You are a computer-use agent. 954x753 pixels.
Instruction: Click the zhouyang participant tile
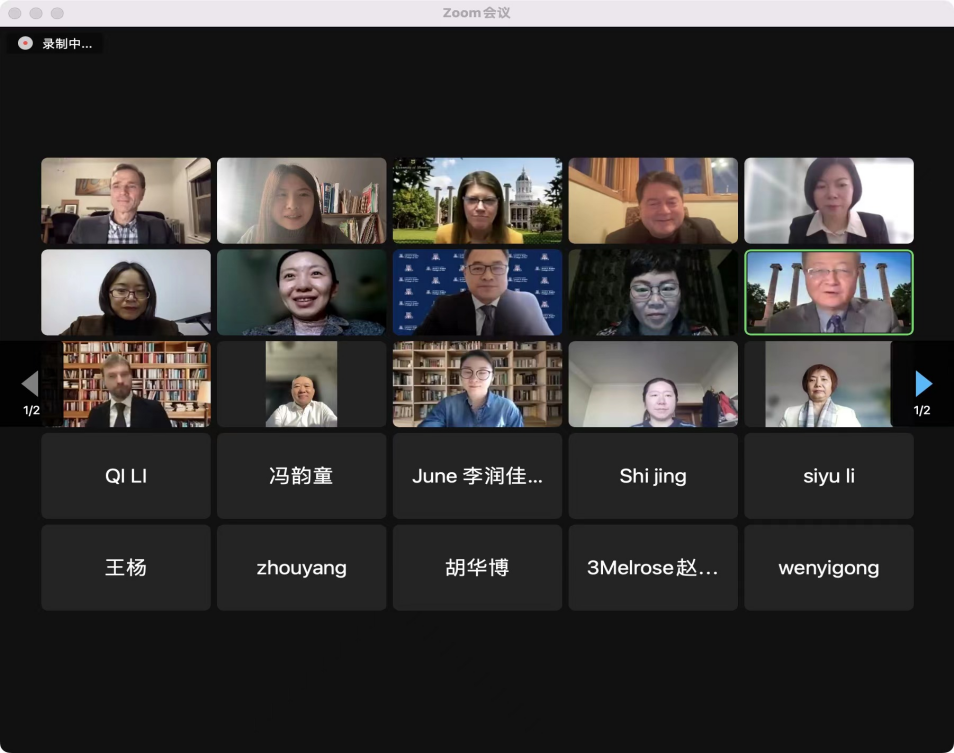click(301, 568)
